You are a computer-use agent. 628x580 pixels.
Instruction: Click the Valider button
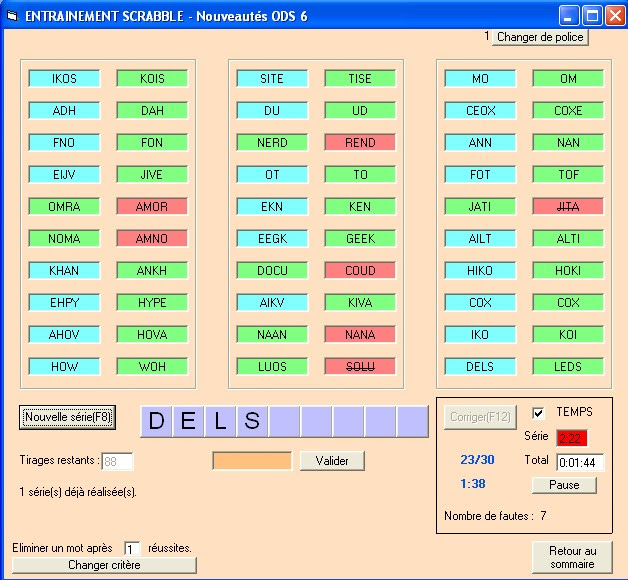332,461
